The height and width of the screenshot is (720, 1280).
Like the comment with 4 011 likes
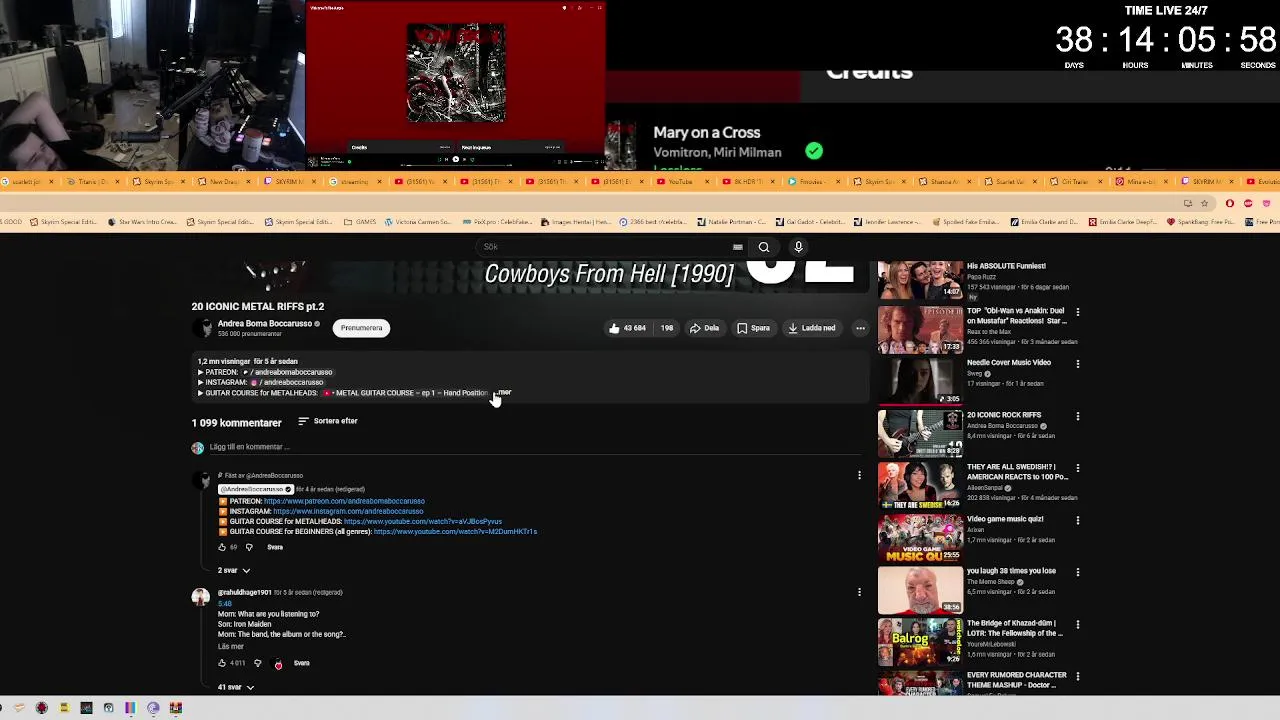(x=222, y=663)
